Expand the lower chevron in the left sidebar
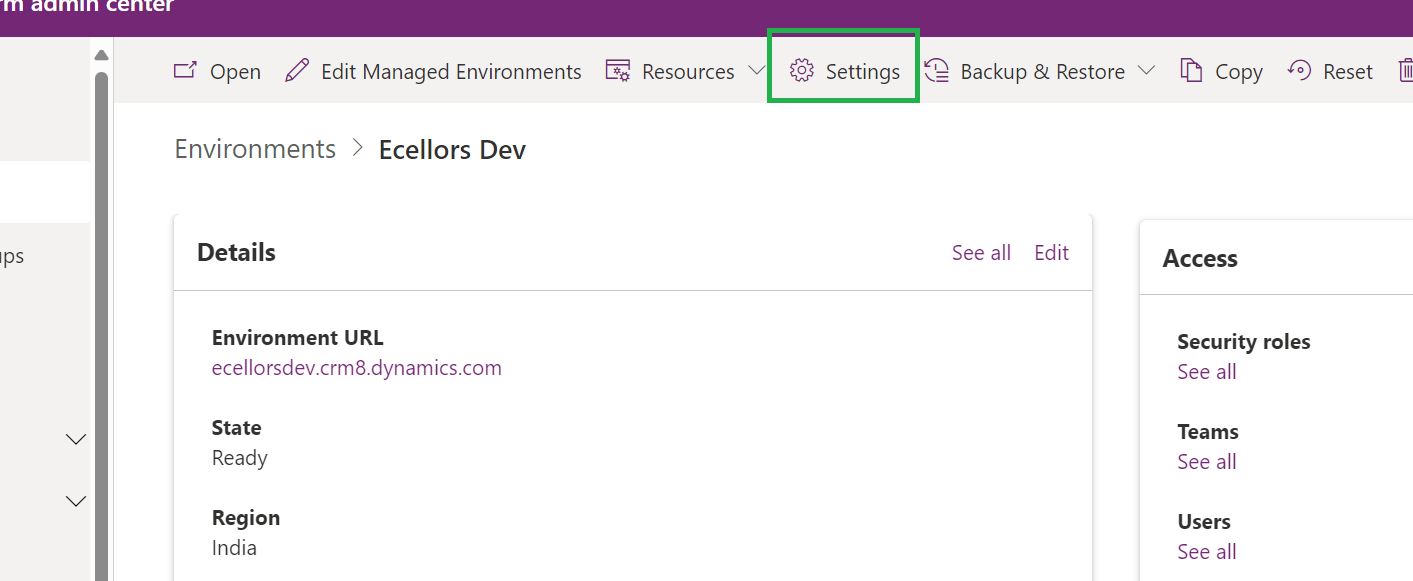The image size is (1413, 581). 76,501
